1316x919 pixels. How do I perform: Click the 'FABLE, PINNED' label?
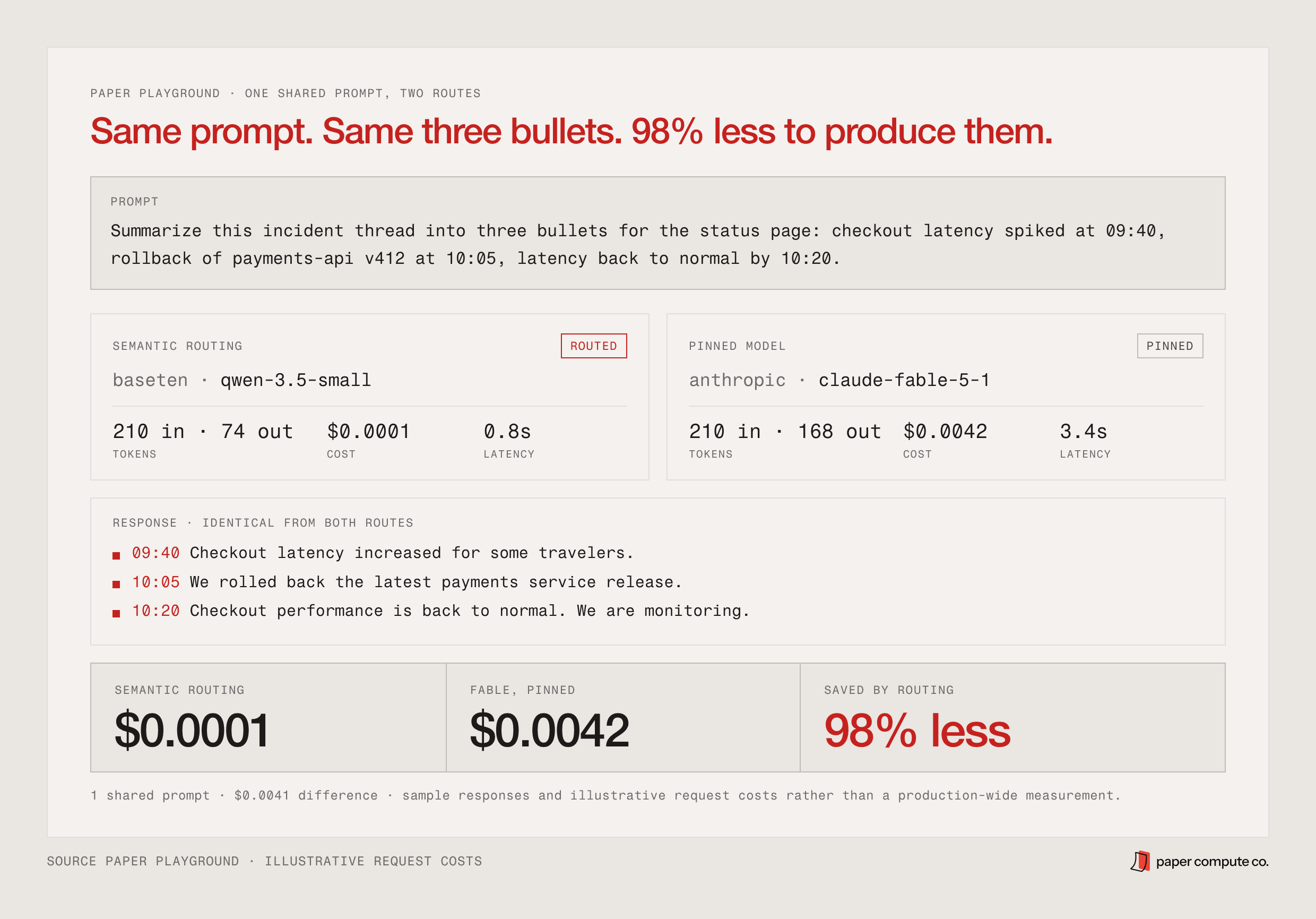(523, 690)
